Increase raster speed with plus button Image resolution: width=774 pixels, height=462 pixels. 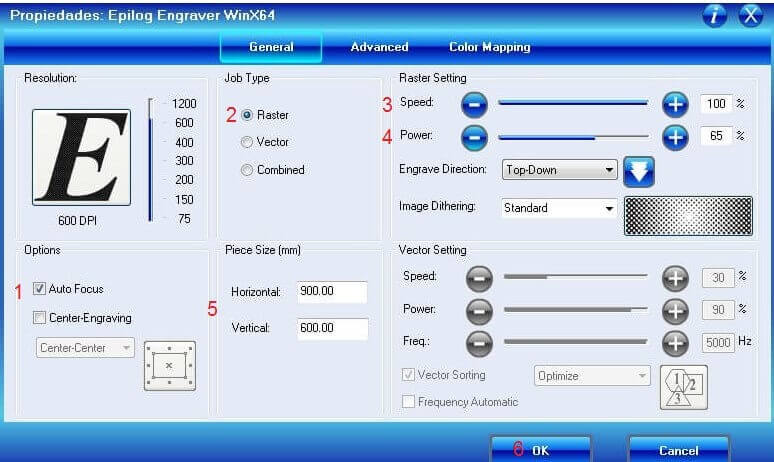[x=675, y=105]
